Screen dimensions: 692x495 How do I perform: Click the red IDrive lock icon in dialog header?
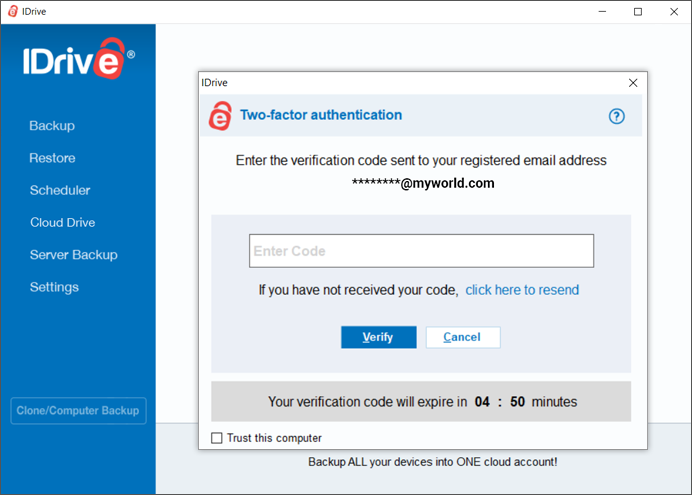click(220, 116)
